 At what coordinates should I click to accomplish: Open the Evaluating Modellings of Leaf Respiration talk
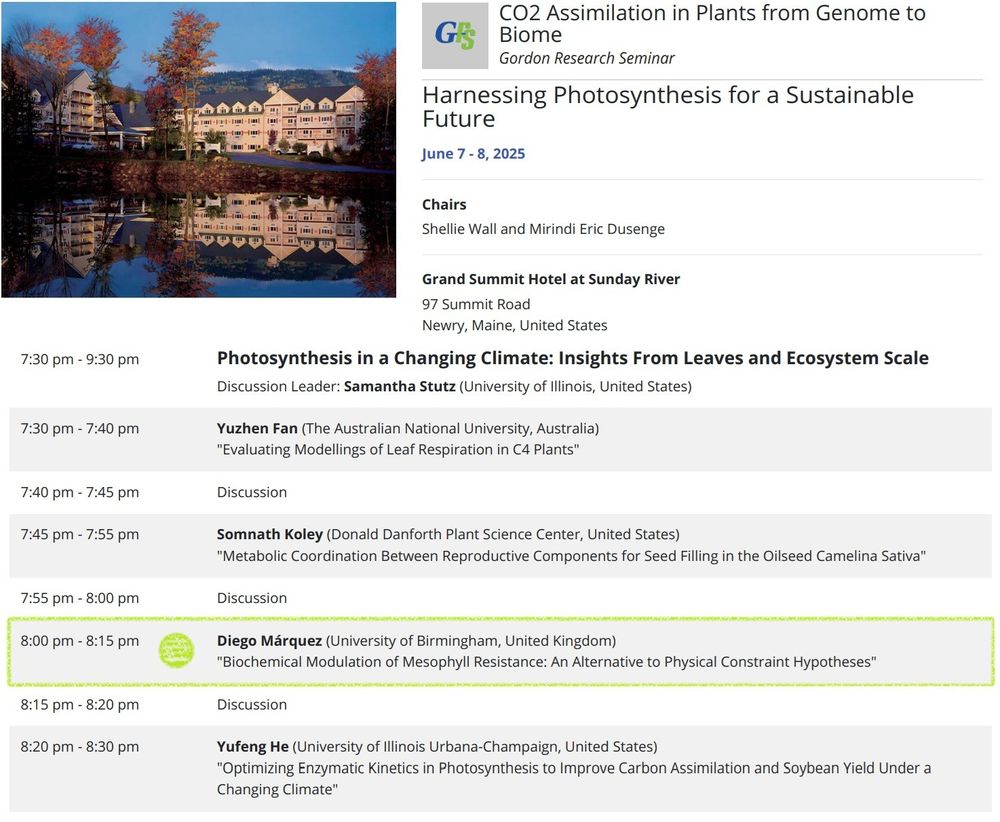click(x=398, y=449)
